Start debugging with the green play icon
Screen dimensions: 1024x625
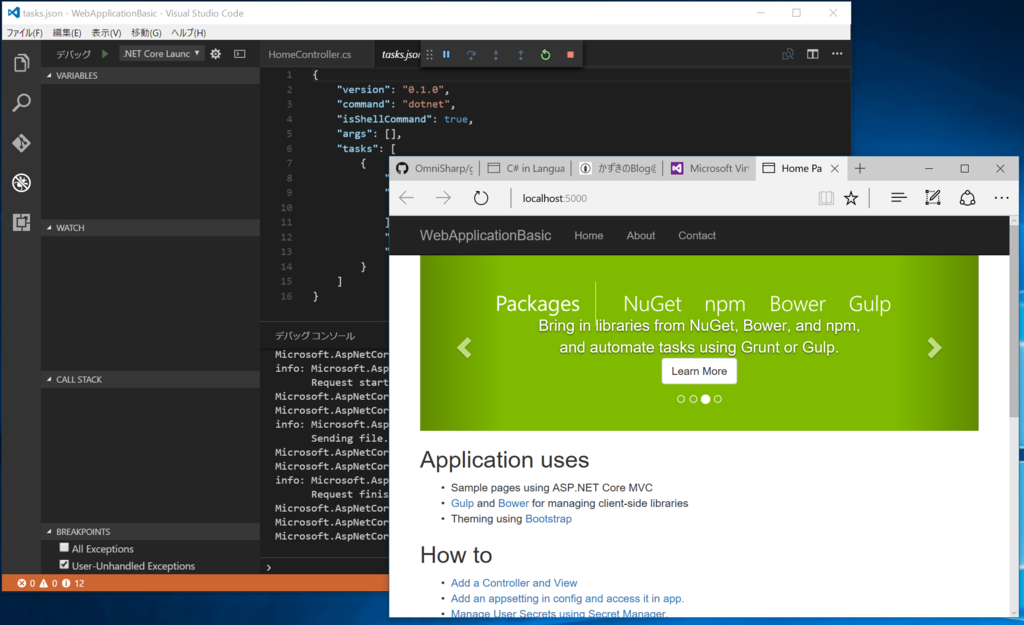point(104,54)
